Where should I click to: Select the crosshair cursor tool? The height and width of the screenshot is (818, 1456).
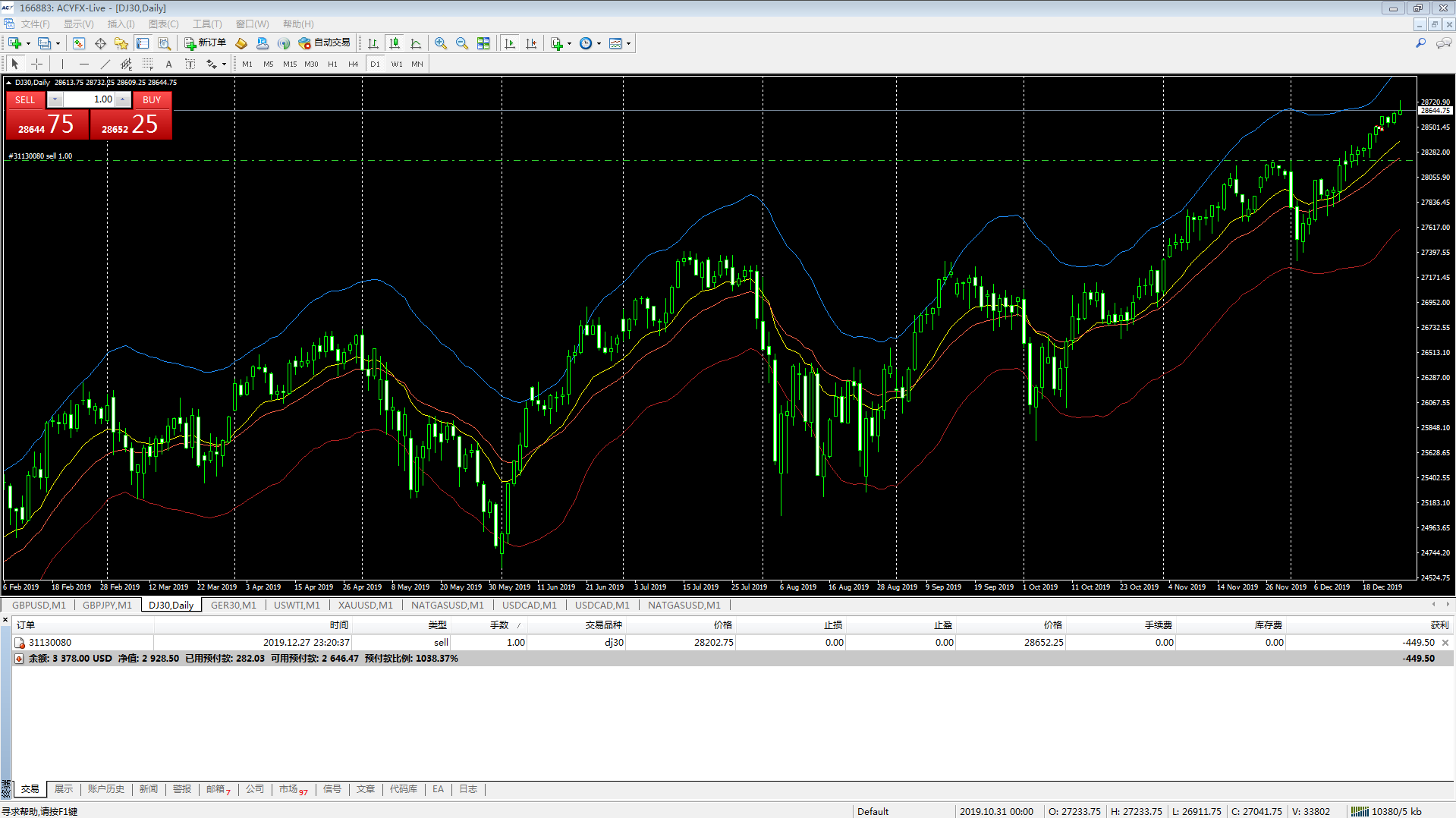[x=36, y=64]
